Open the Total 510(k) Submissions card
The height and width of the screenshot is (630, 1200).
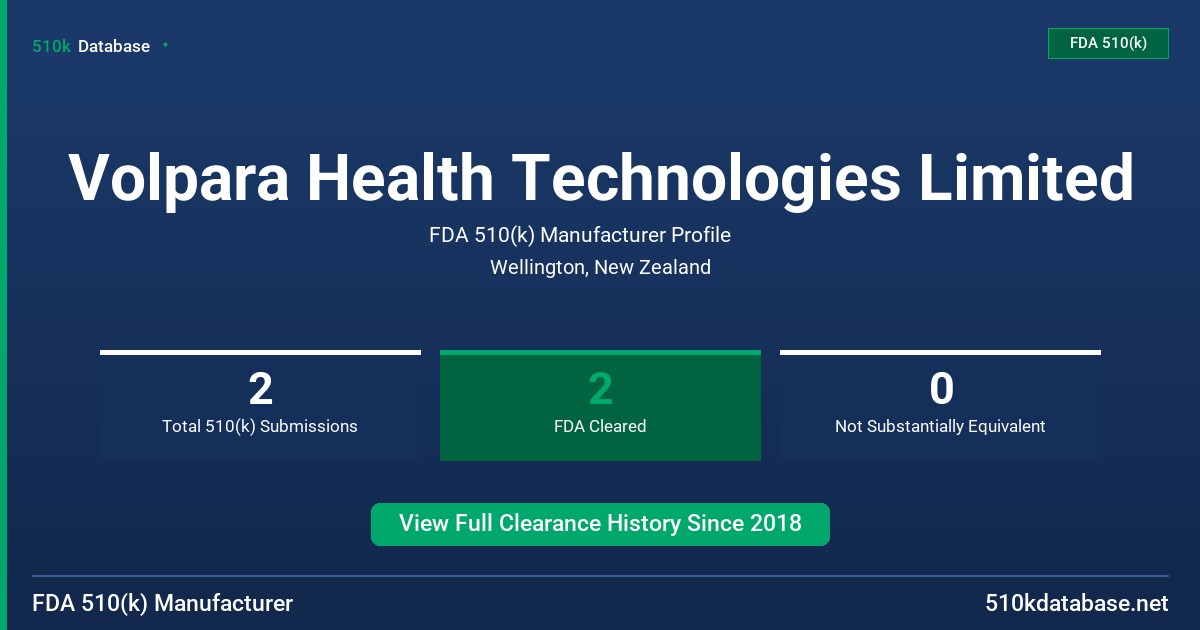[x=260, y=405]
